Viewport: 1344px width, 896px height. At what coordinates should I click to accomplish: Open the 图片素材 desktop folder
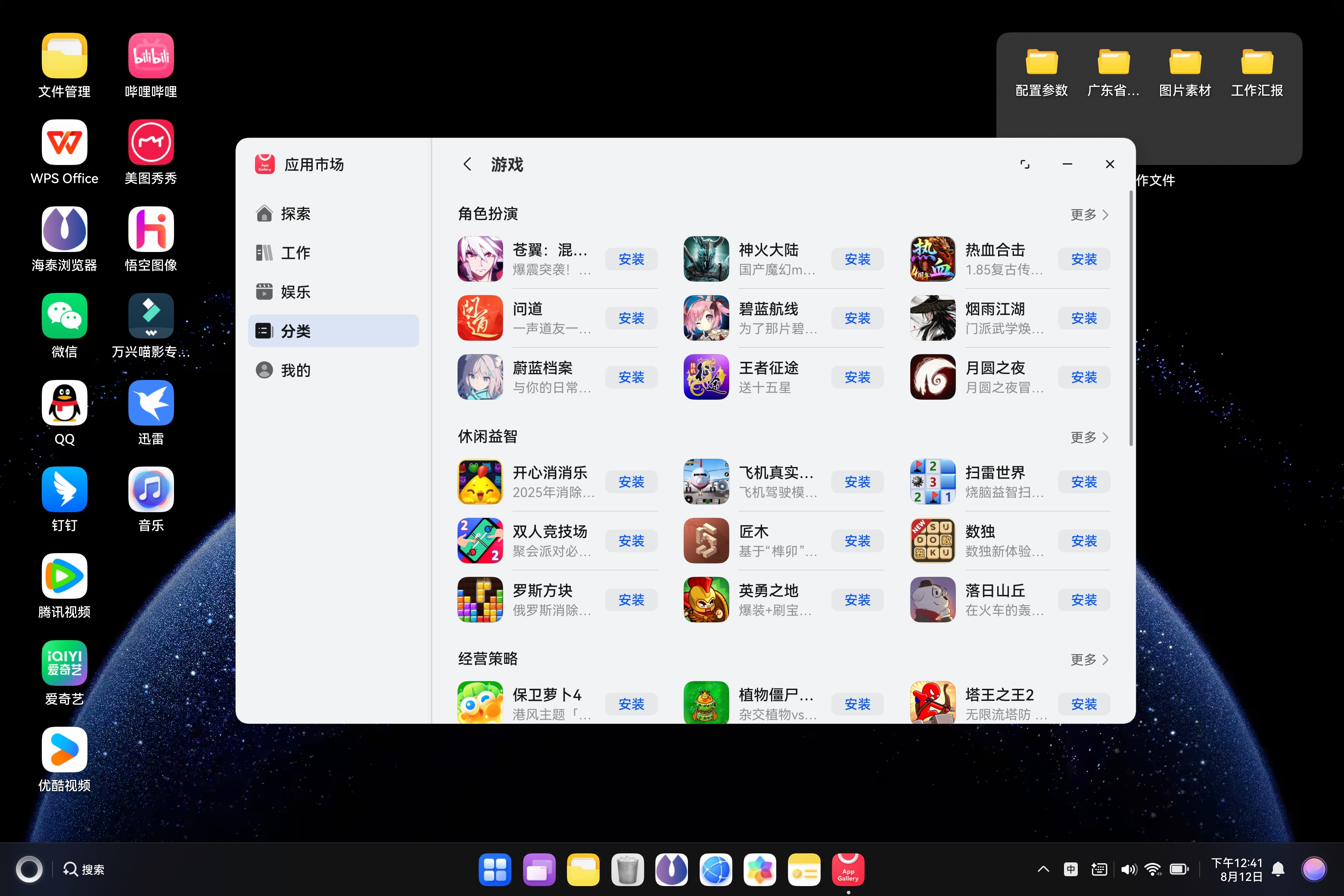tap(1185, 72)
